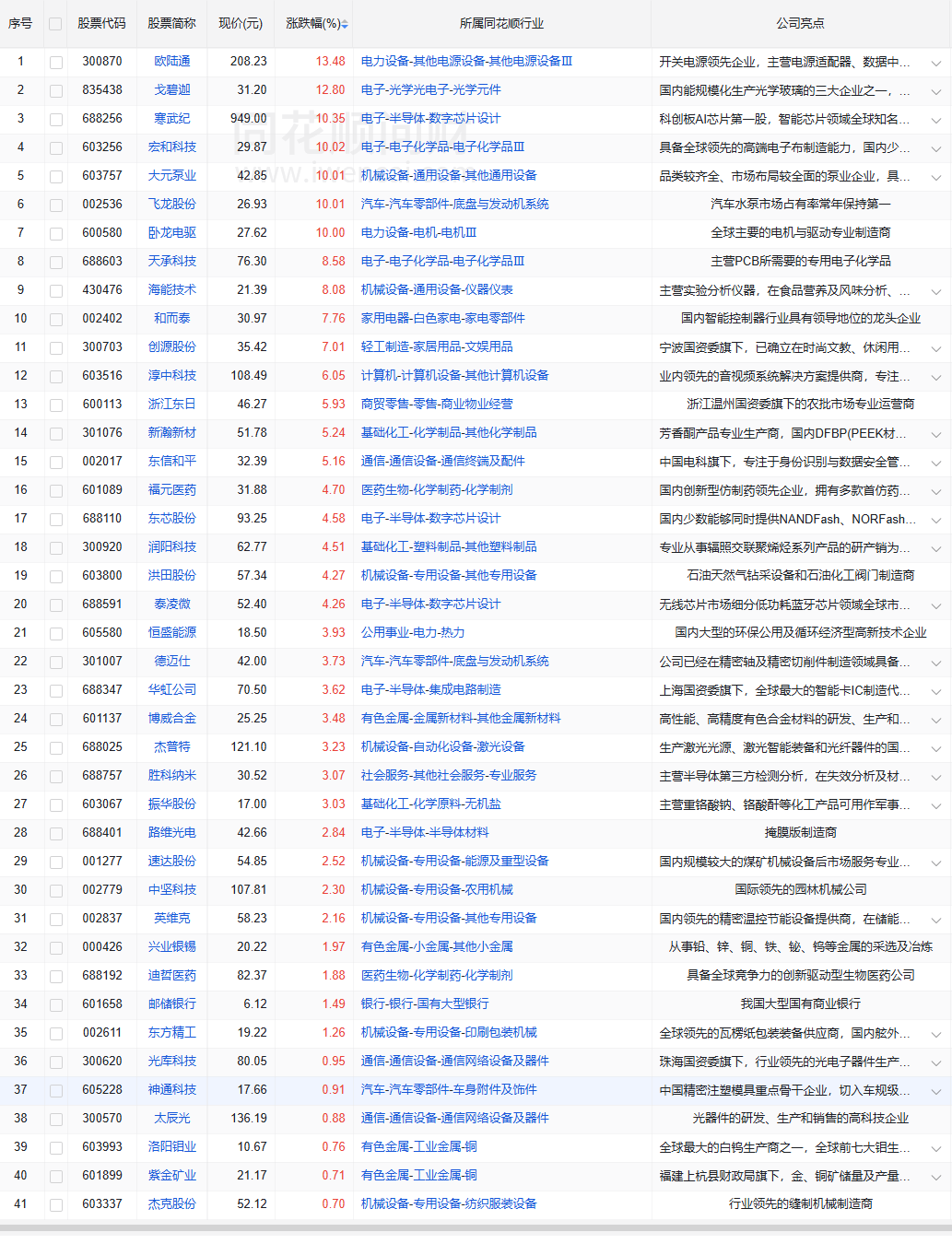Image resolution: width=952 pixels, height=1244 pixels.
Task: Select change value 13.48
Action: pyautogui.click(x=330, y=61)
